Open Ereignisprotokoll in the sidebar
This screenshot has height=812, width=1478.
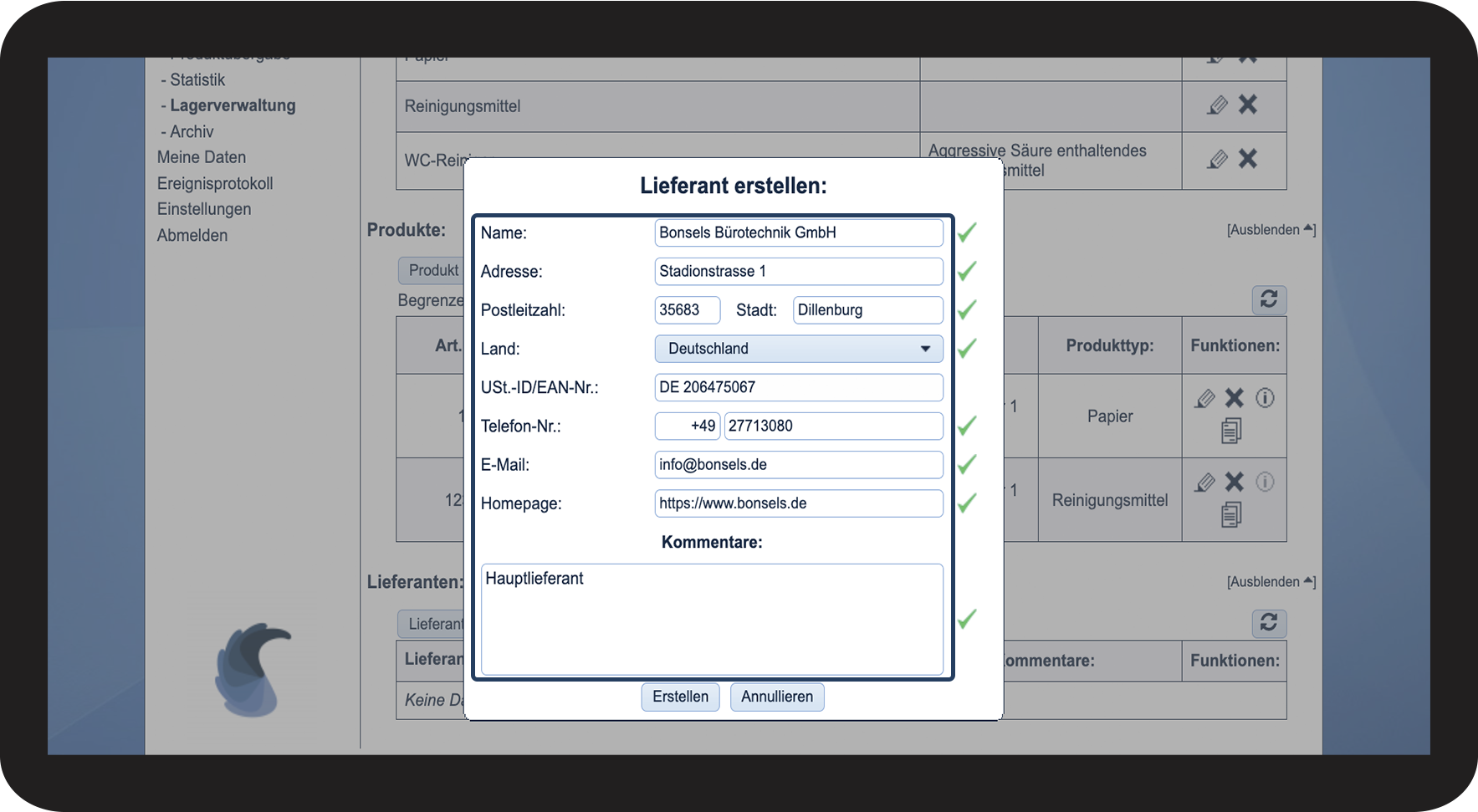click(215, 183)
